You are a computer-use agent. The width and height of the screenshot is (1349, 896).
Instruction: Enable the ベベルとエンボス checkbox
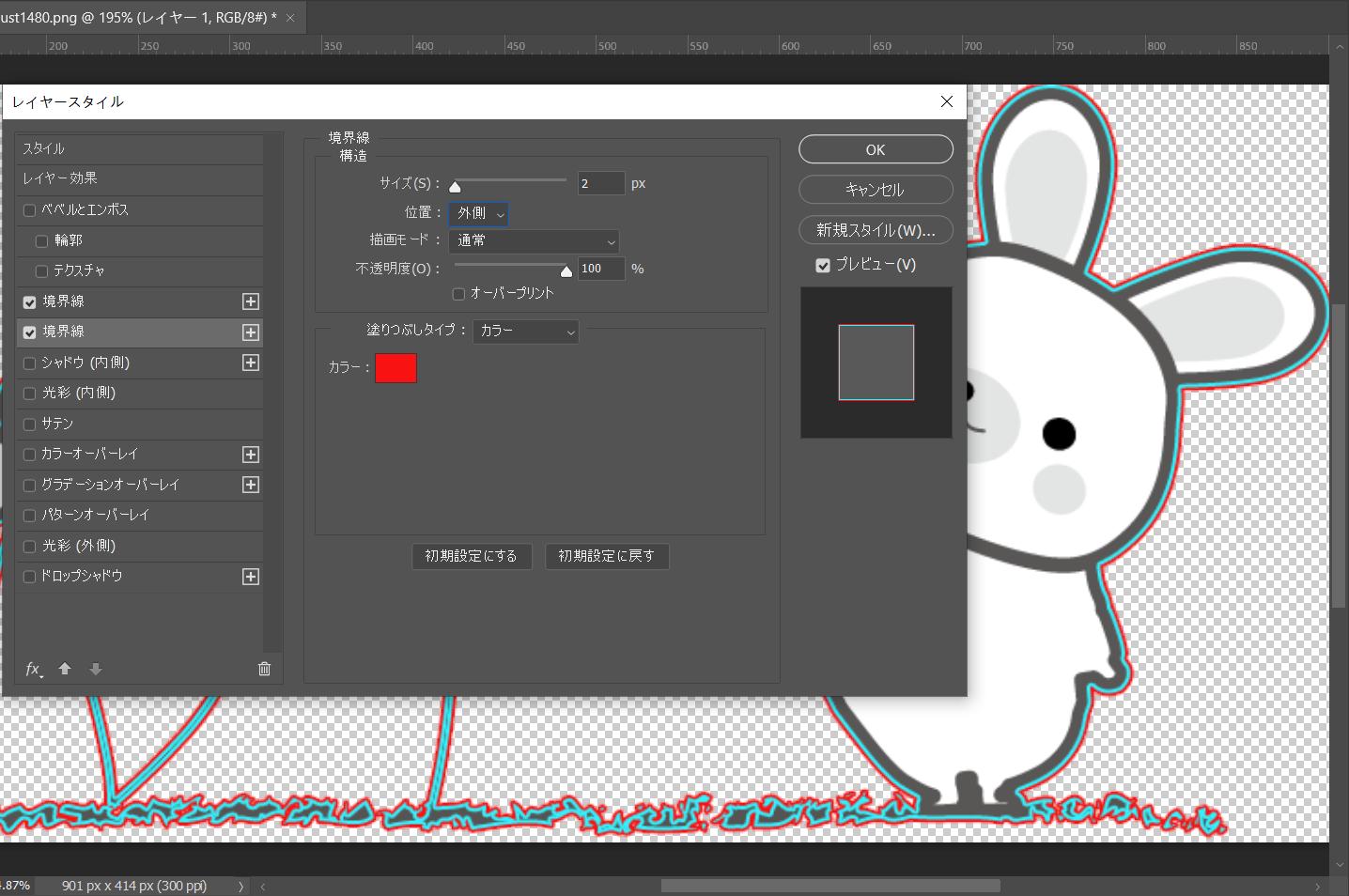29,210
